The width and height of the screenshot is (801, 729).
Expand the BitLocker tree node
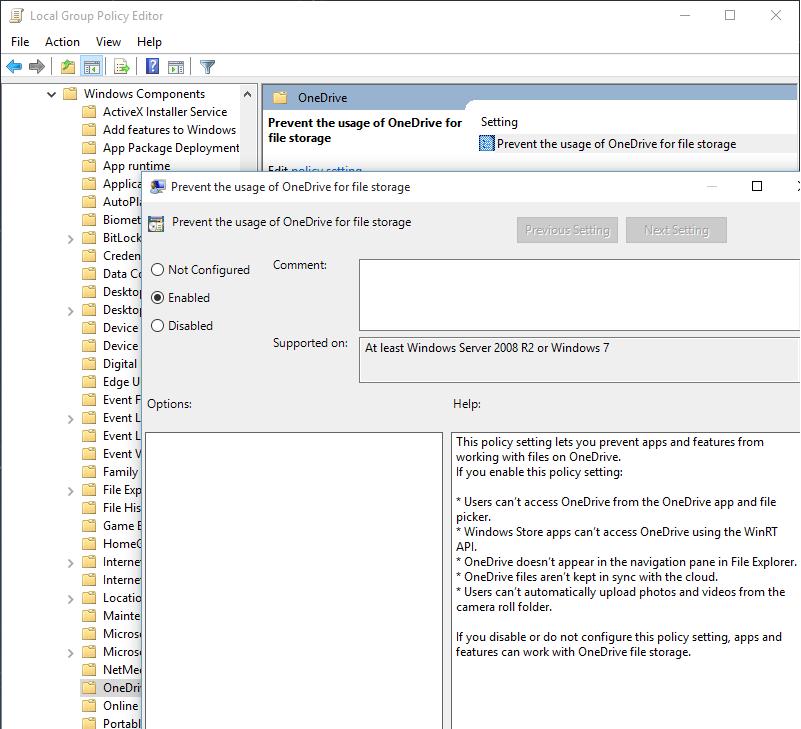pyautogui.click(x=70, y=239)
